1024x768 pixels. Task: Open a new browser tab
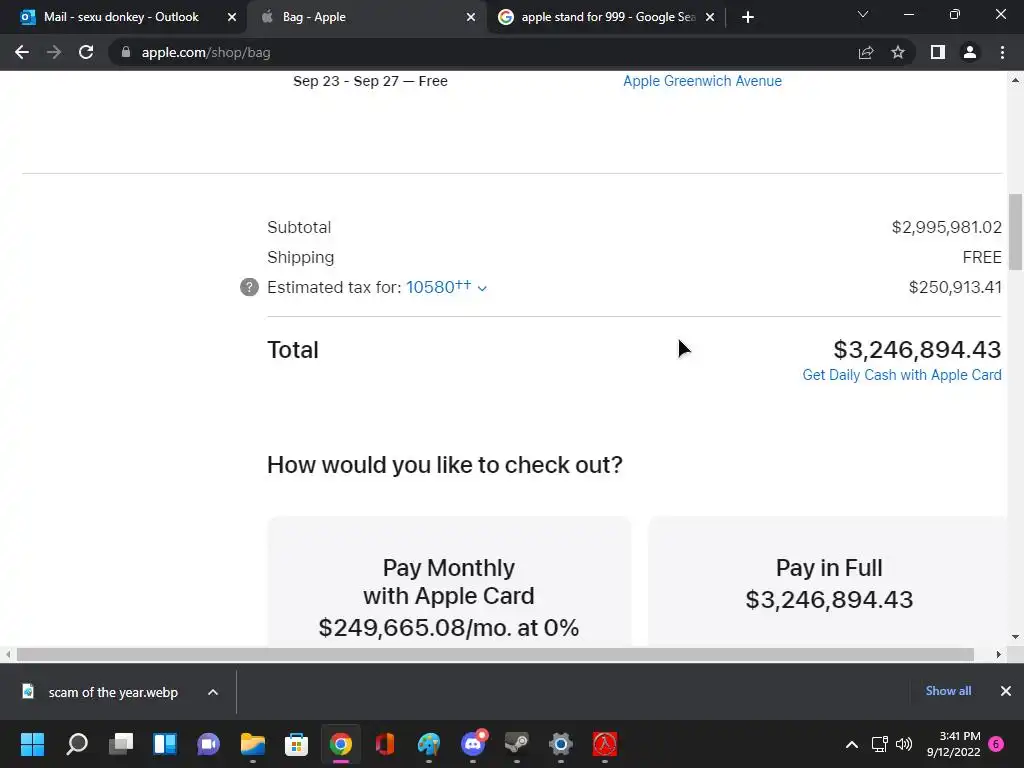click(748, 17)
